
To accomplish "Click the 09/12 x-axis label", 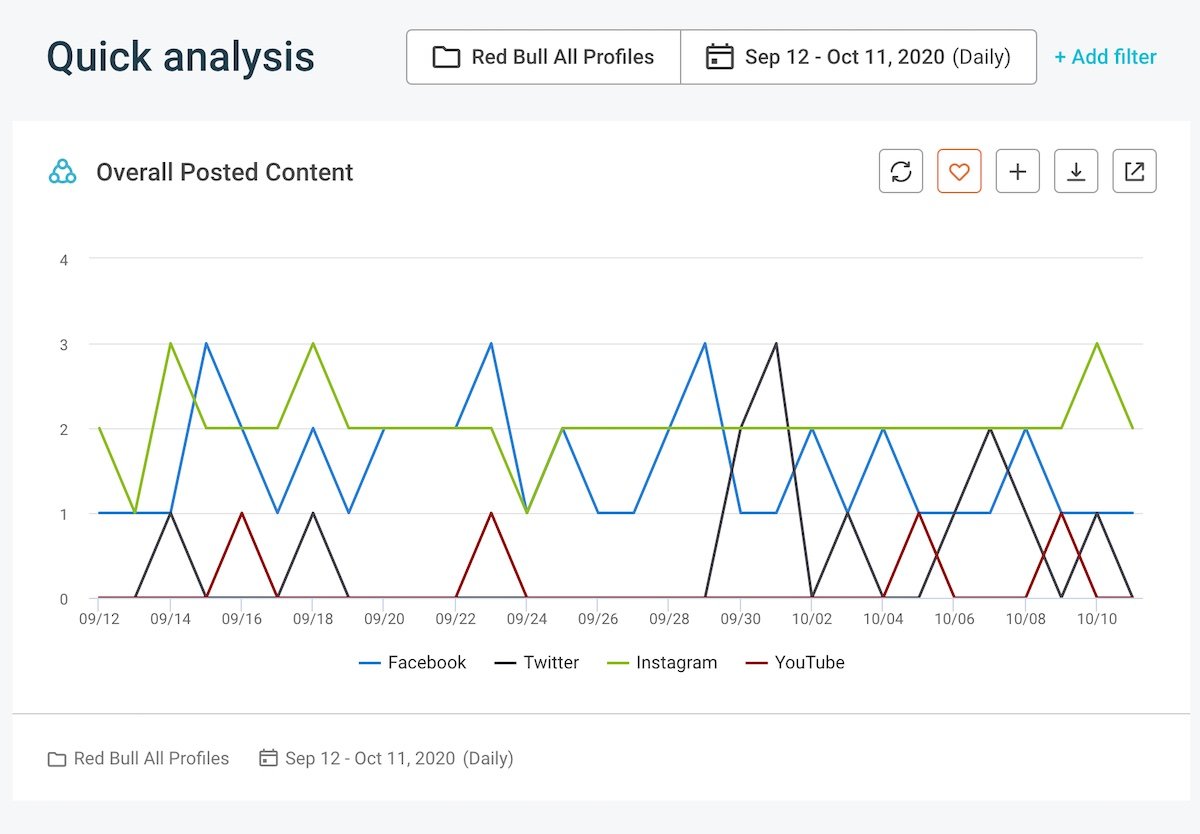I will pos(98,620).
